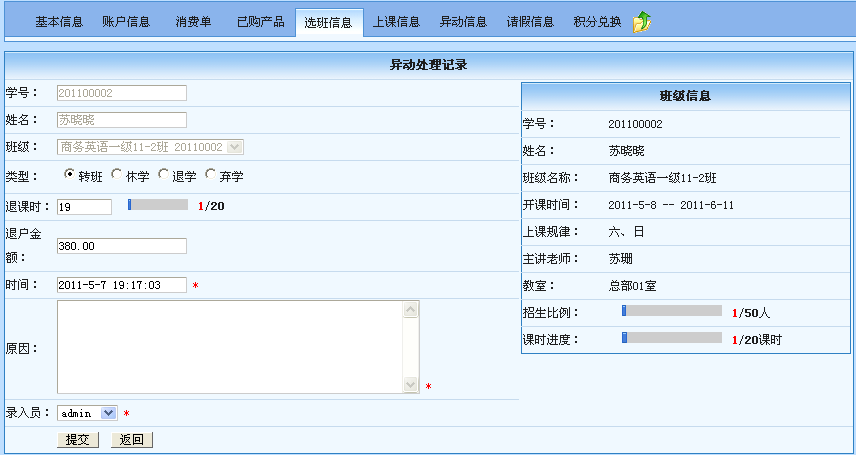The width and height of the screenshot is (856, 455).
Task: Click the 课时进度 progress bar
Action: 672,338
